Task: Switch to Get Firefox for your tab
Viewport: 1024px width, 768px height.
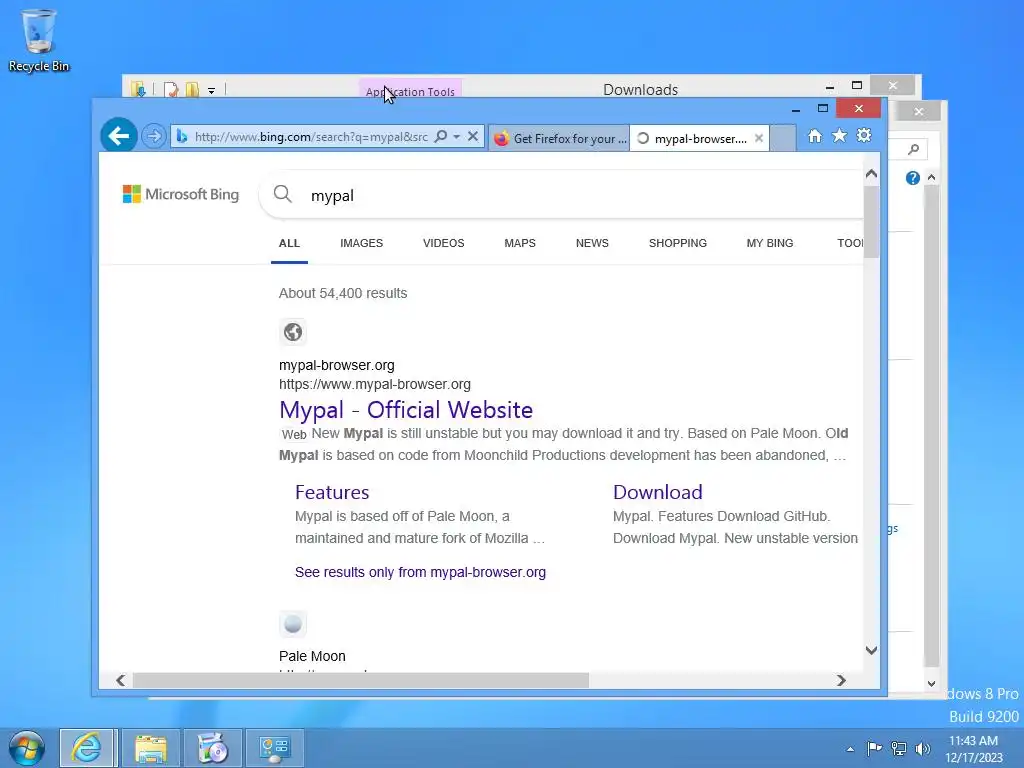Action: pos(560,138)
